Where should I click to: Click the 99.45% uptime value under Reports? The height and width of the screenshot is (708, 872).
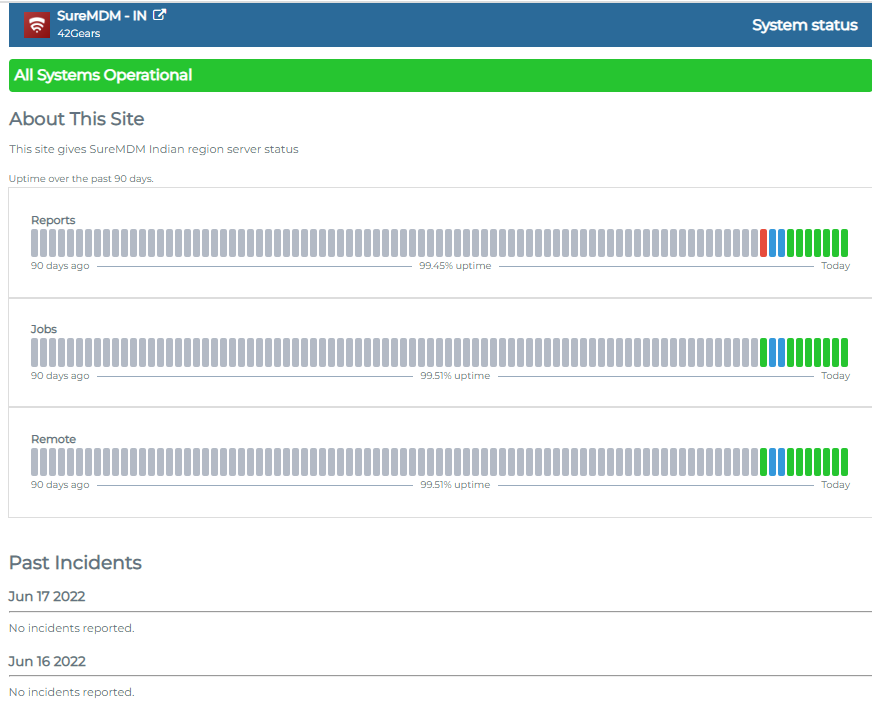[x=455, y=266]
